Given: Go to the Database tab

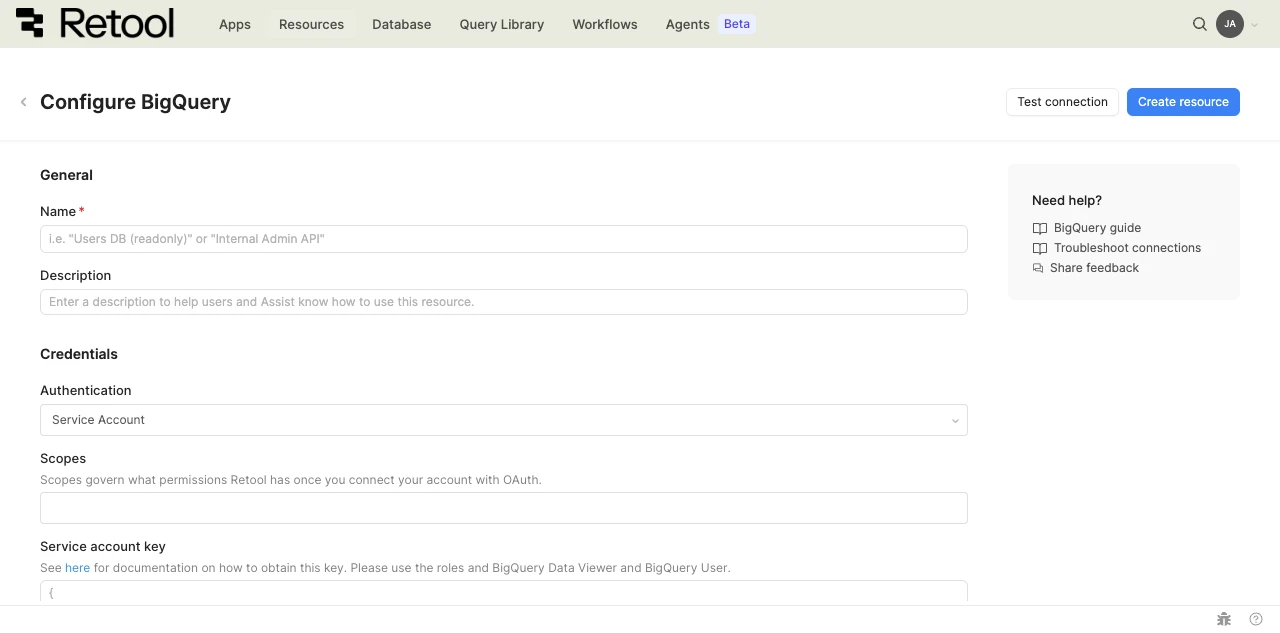Looking at the screenshot, I should click(x=401, y=24).
